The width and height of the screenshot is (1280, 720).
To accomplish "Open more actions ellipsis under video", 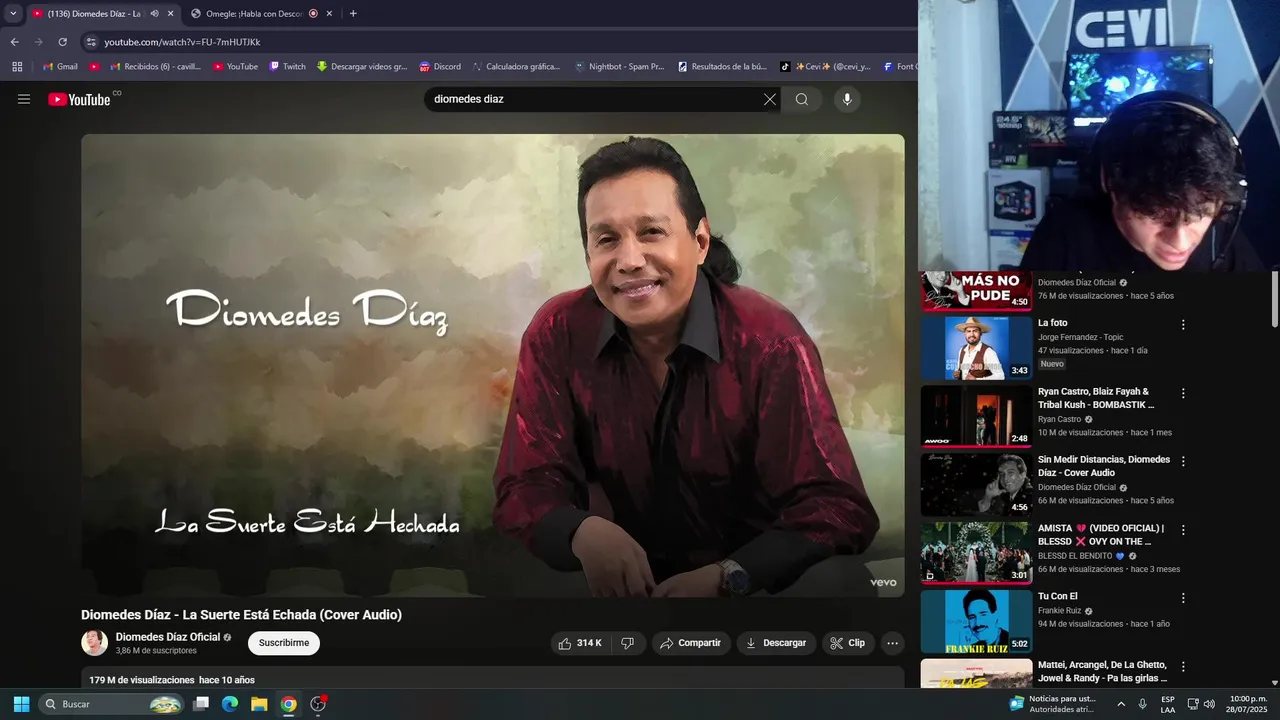I will (x=893, y=643).
